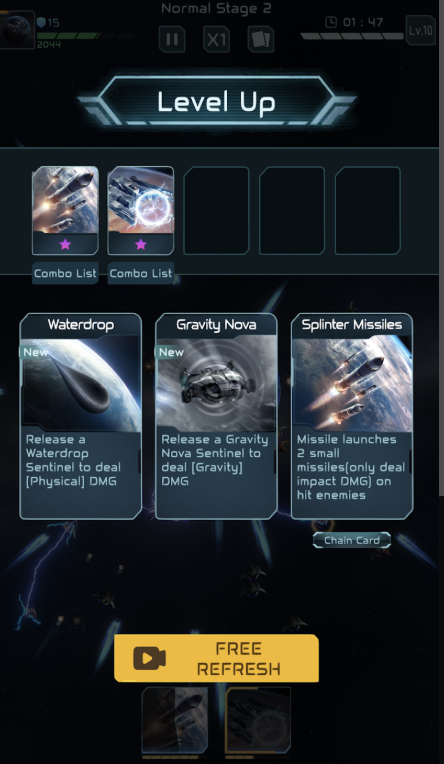
Task: Choose the Gravity Nova upgrade card
Action: click(x=216, y=417)
